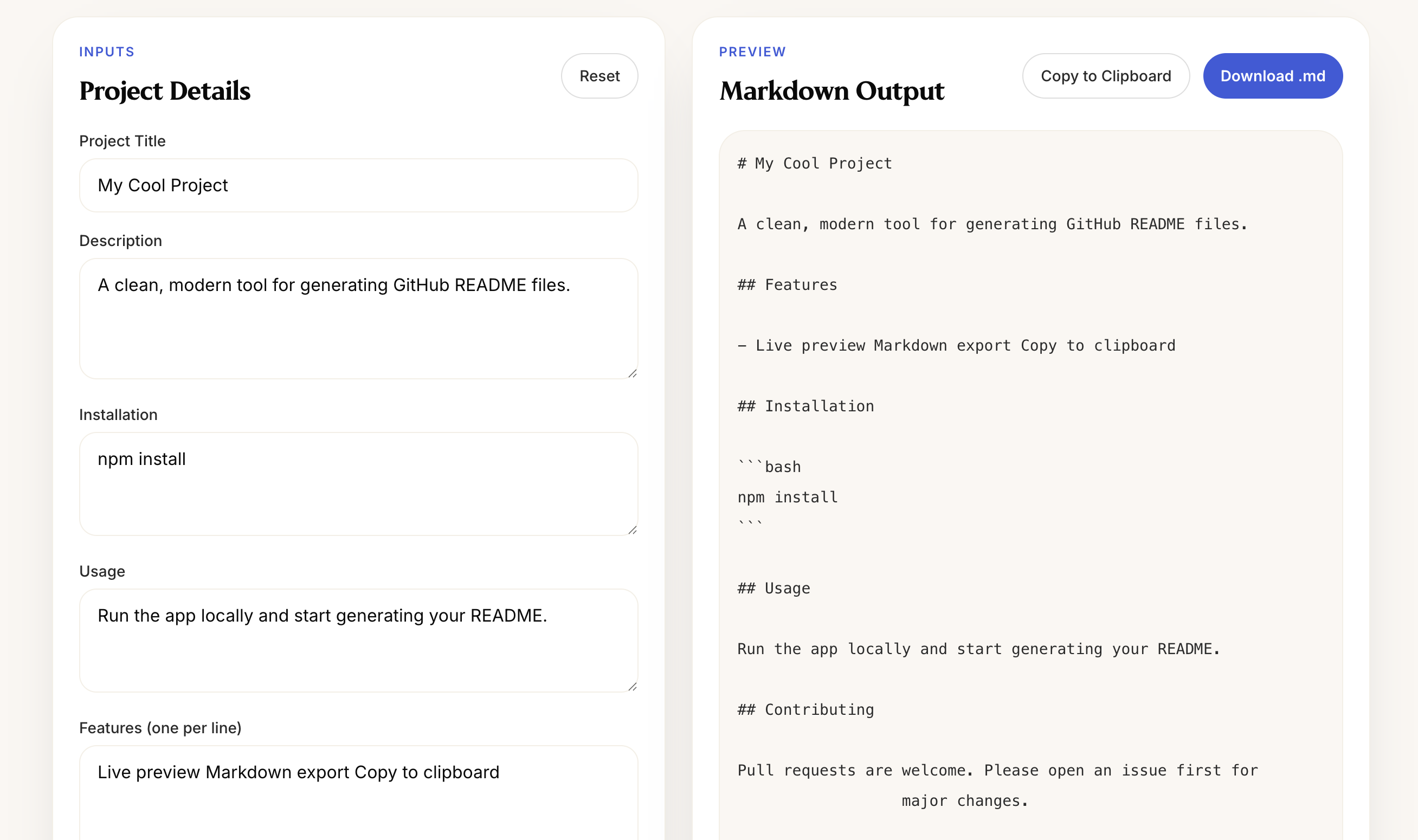This screenshot has height=840, width=1418.
Task: Copy the markdown to clipboard
Action: click(1105, 75)
